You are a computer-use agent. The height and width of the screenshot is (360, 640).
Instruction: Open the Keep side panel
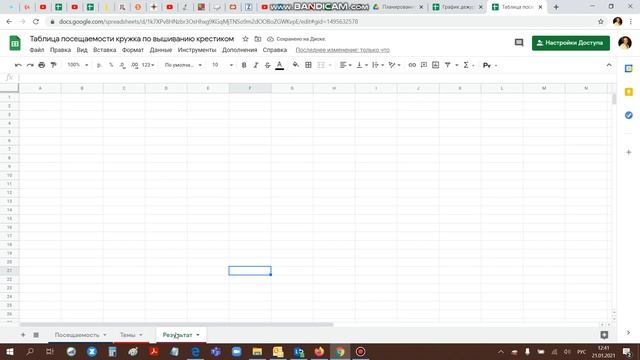(x=629, y=92)
